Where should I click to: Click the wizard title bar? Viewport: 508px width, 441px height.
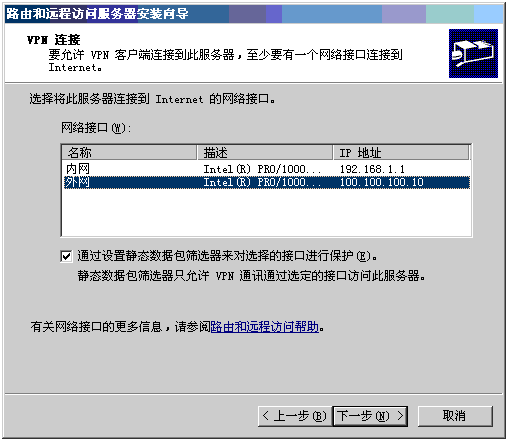(x=254, y=14)
